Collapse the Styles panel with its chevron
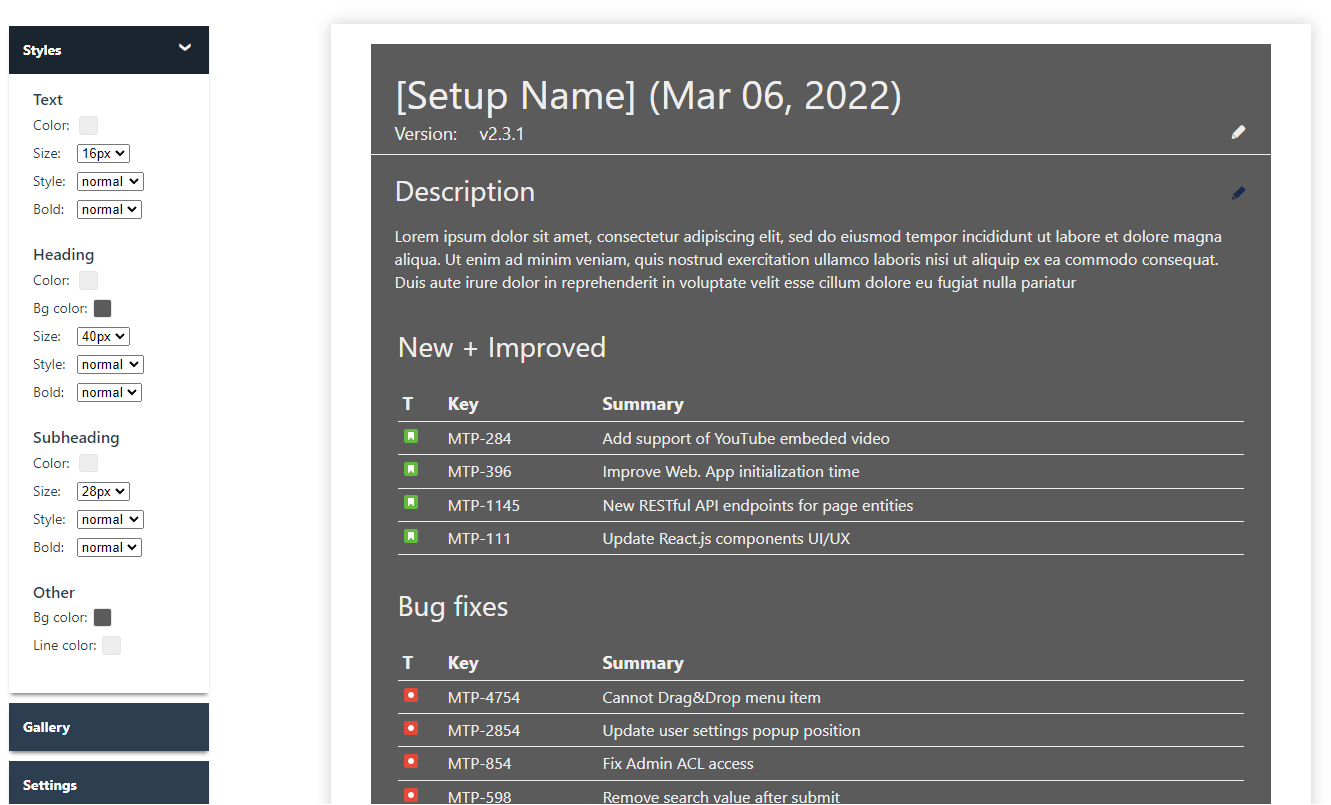Image resolution: width=1331 pixels, height=805 pixels. tap(185, 47)
